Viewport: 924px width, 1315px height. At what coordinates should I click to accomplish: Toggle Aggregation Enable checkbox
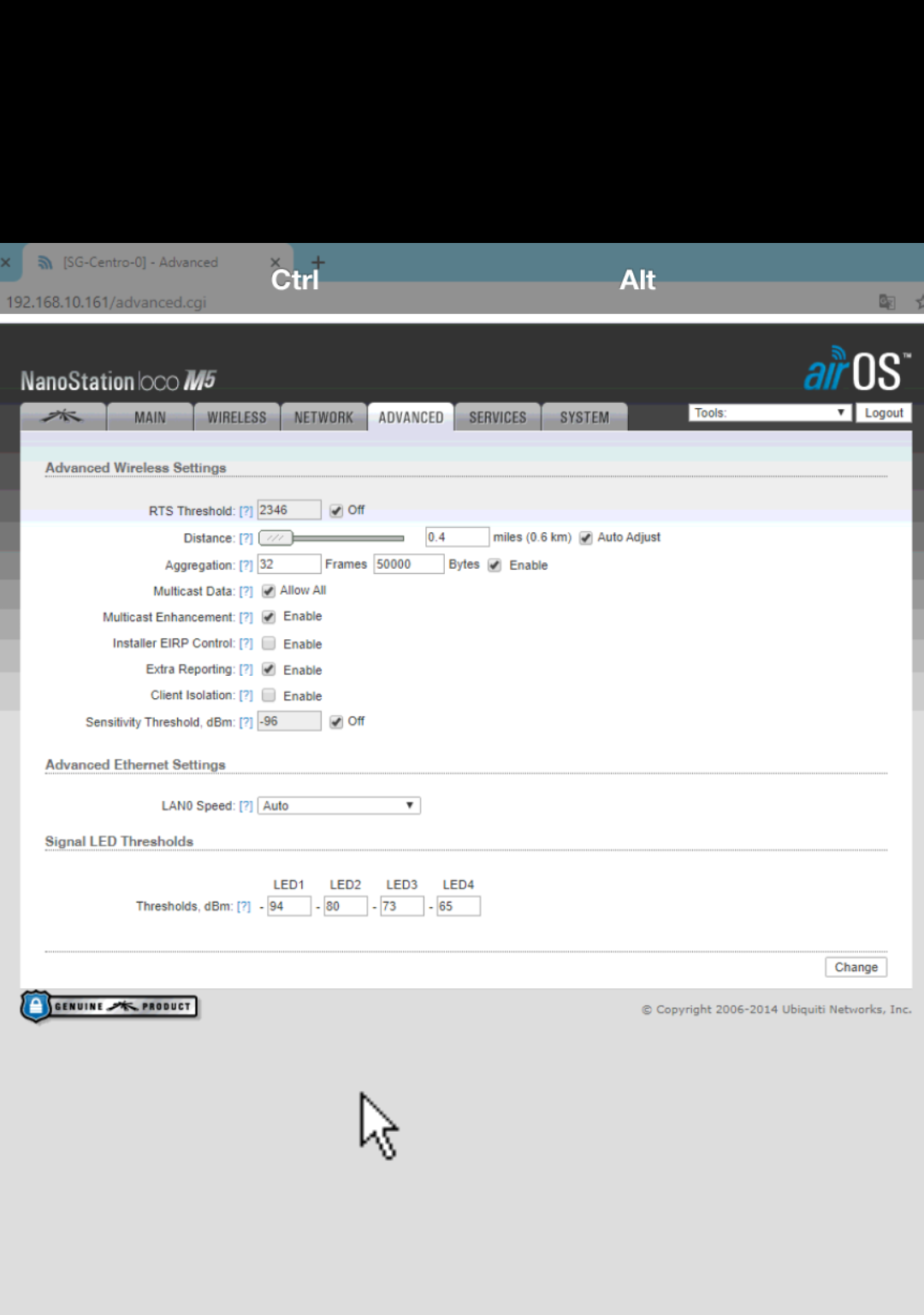click(x=495, y=566)
